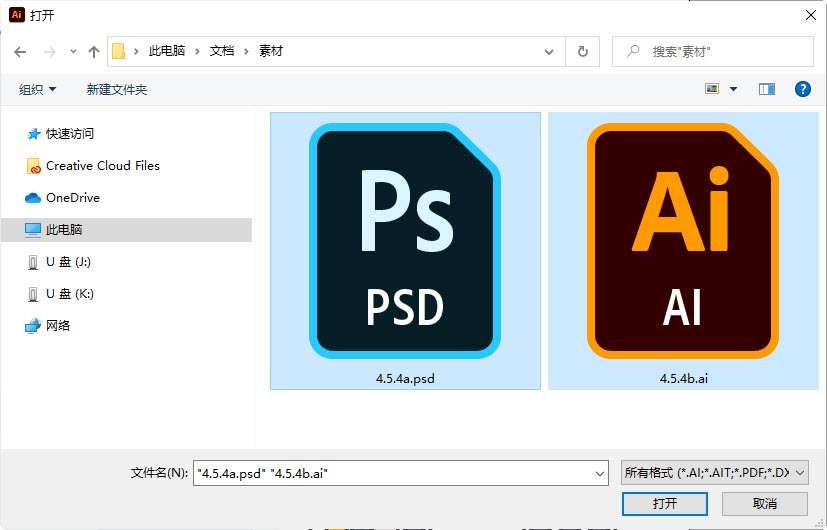The image size is (827, 530).
Task: Click the 打开 button
Action: click(665, 504)
